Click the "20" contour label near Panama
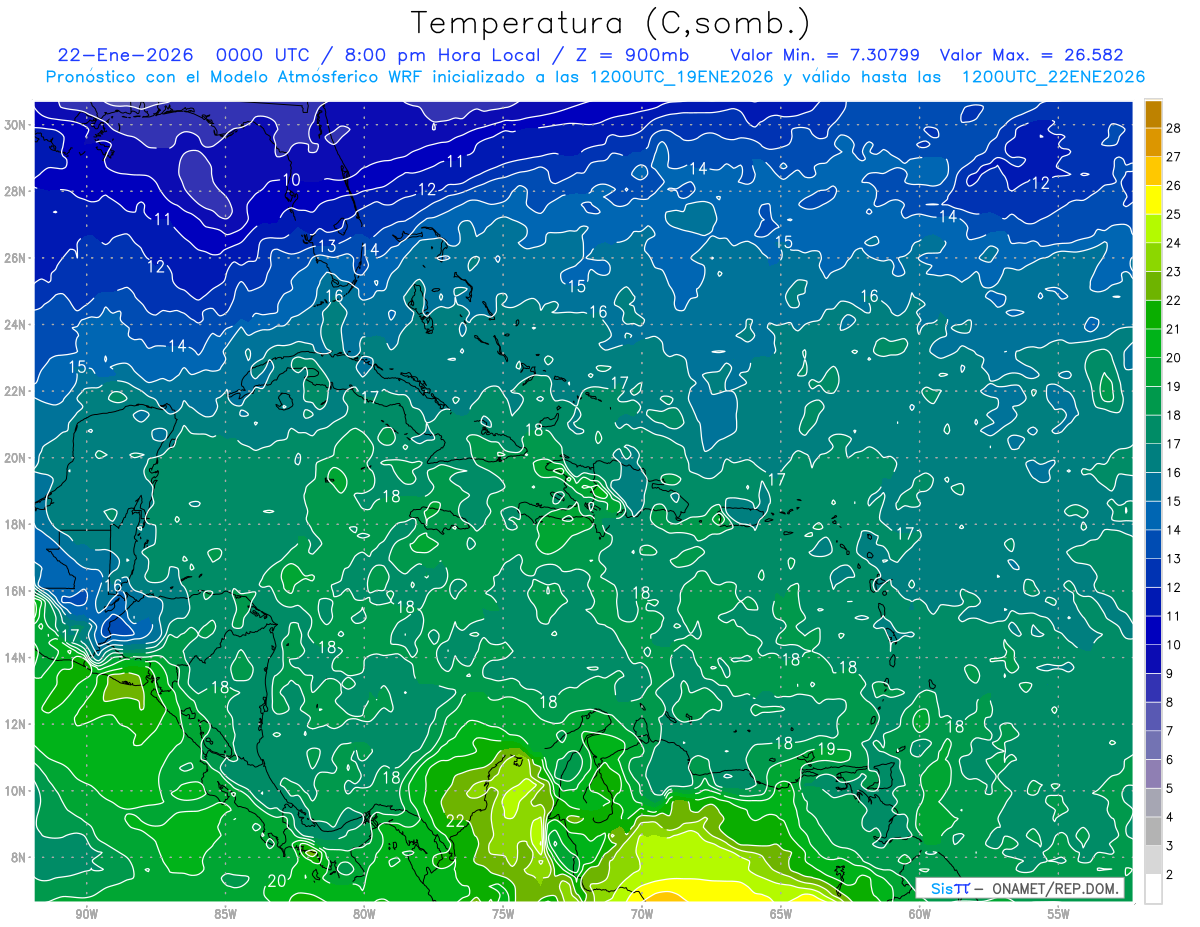 [x=277, y=880]
